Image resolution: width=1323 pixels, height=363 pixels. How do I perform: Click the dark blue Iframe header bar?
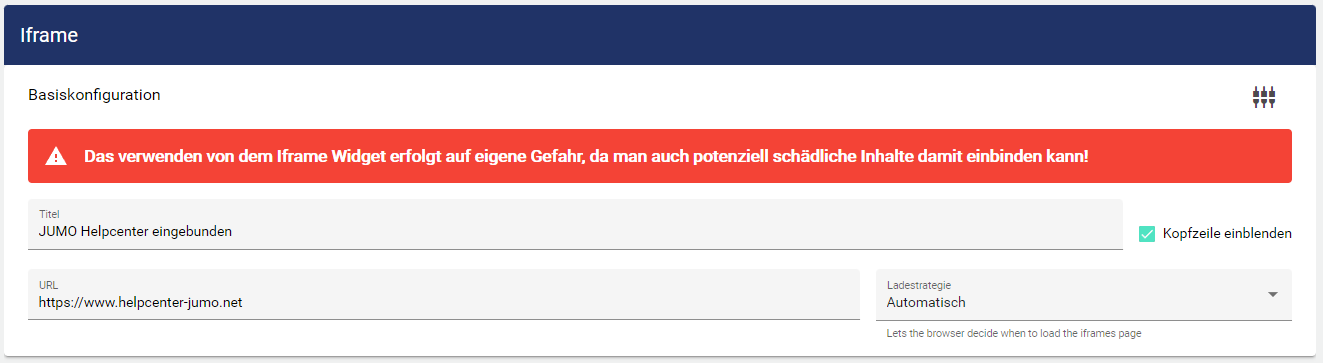coord(660,35)
